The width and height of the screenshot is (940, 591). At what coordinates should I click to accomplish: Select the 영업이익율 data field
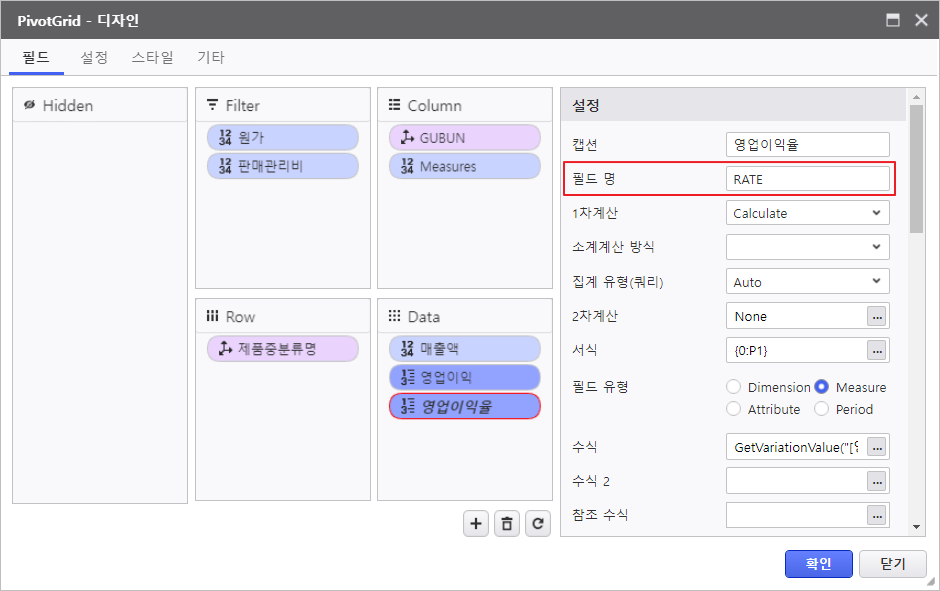465,406
